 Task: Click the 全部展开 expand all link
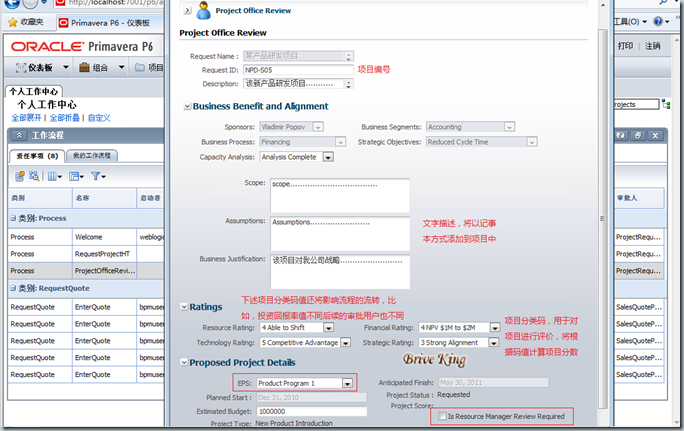coord(28,118)
